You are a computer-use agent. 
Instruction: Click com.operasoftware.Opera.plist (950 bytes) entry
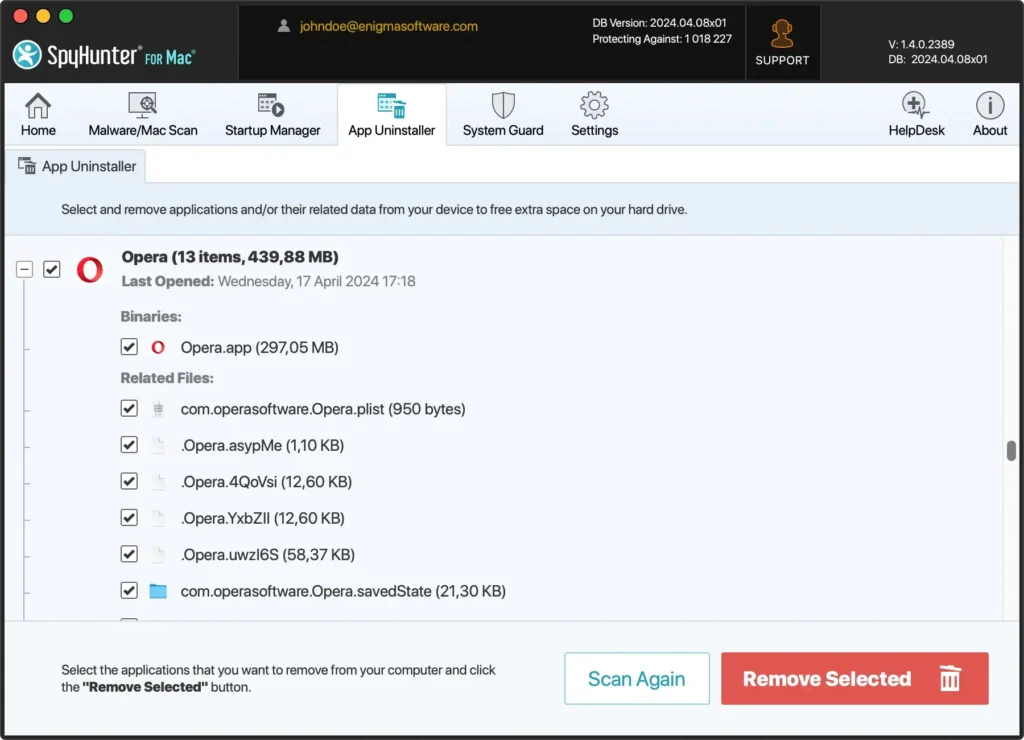coord(323,409)
